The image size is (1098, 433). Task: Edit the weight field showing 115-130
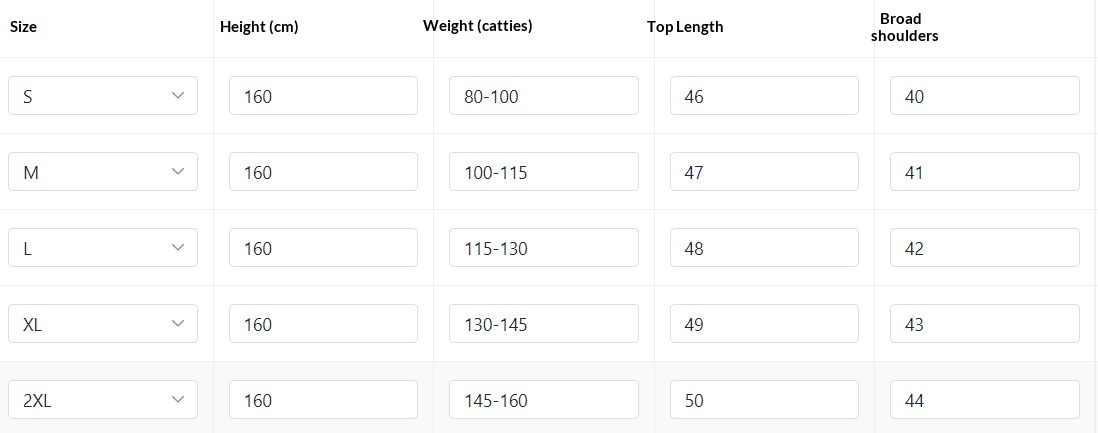543,248
